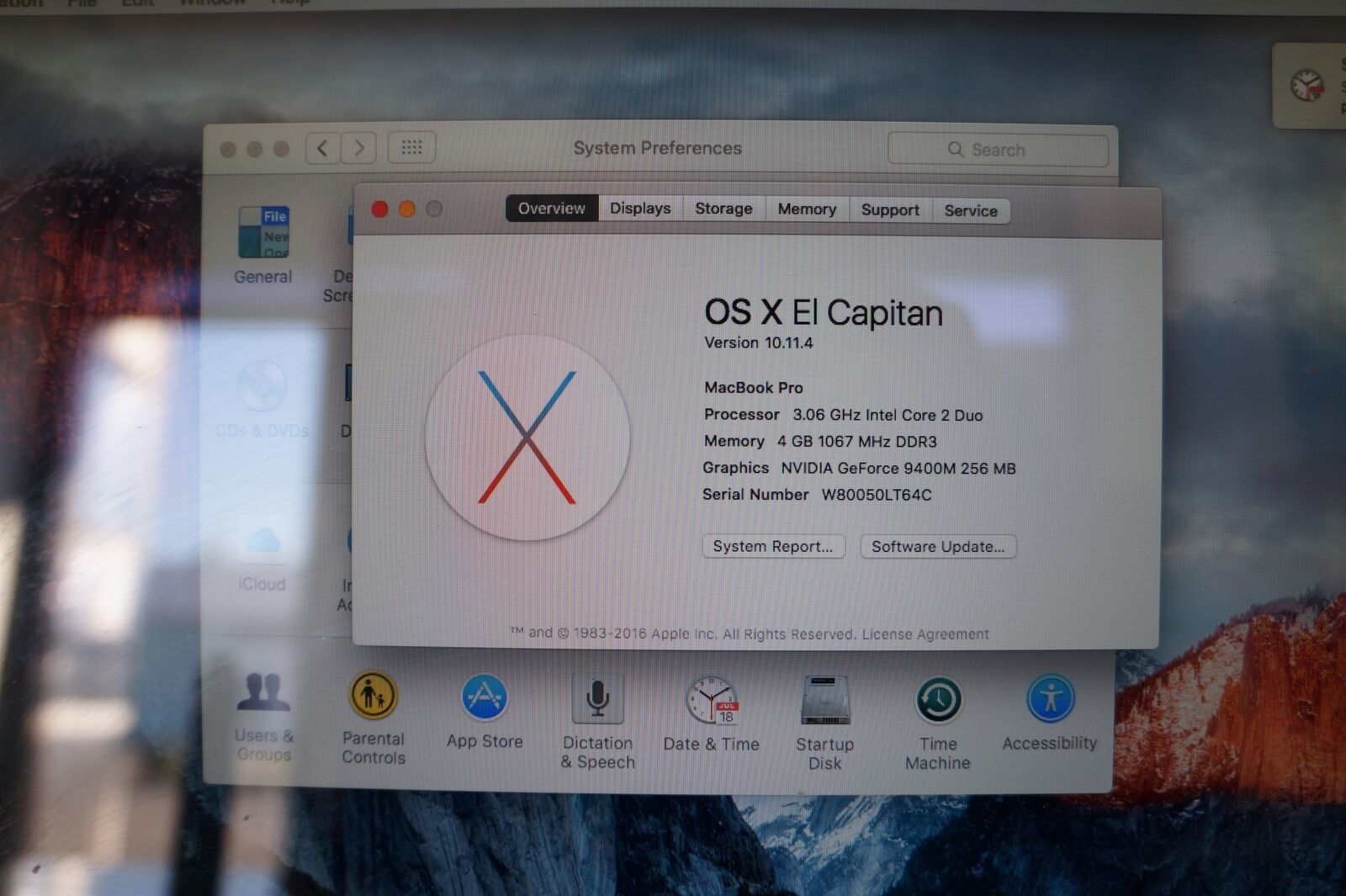Switch to the Memory tab
Screen dimensions: 1346x896
click(807, 209)
